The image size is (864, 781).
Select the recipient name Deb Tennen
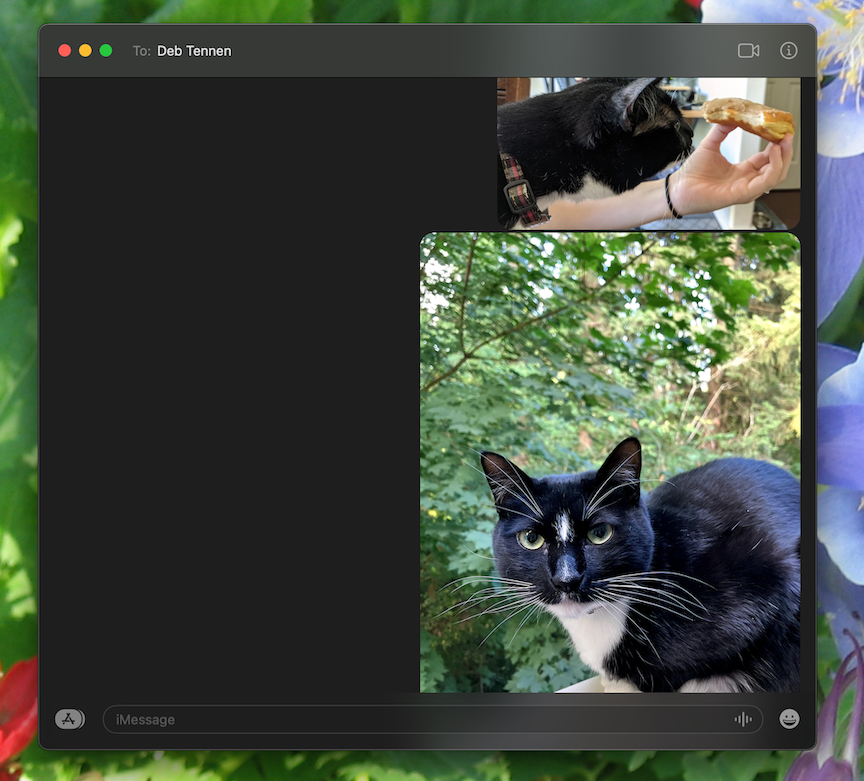[194, 51]
